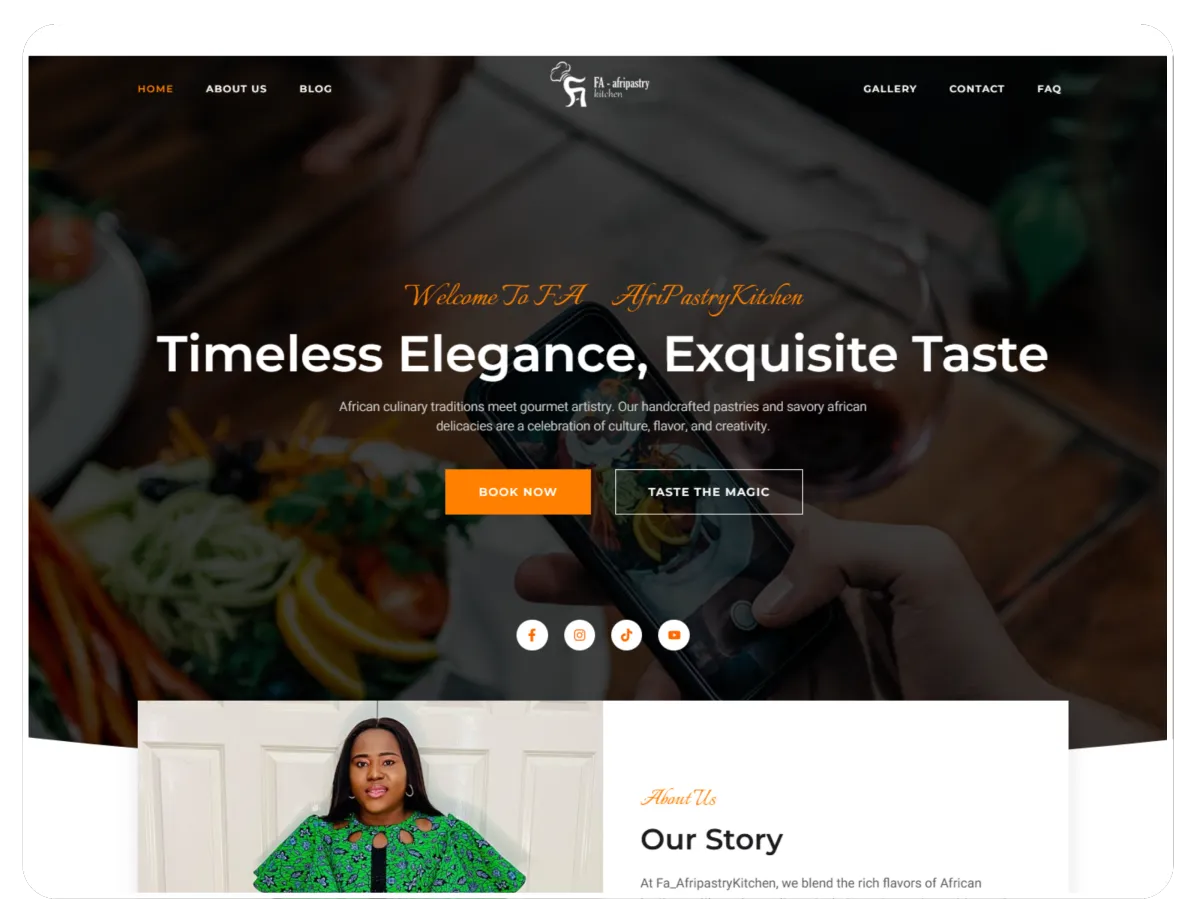Open the YouTube social icon

pyautogui.click(x=674, y=635)
